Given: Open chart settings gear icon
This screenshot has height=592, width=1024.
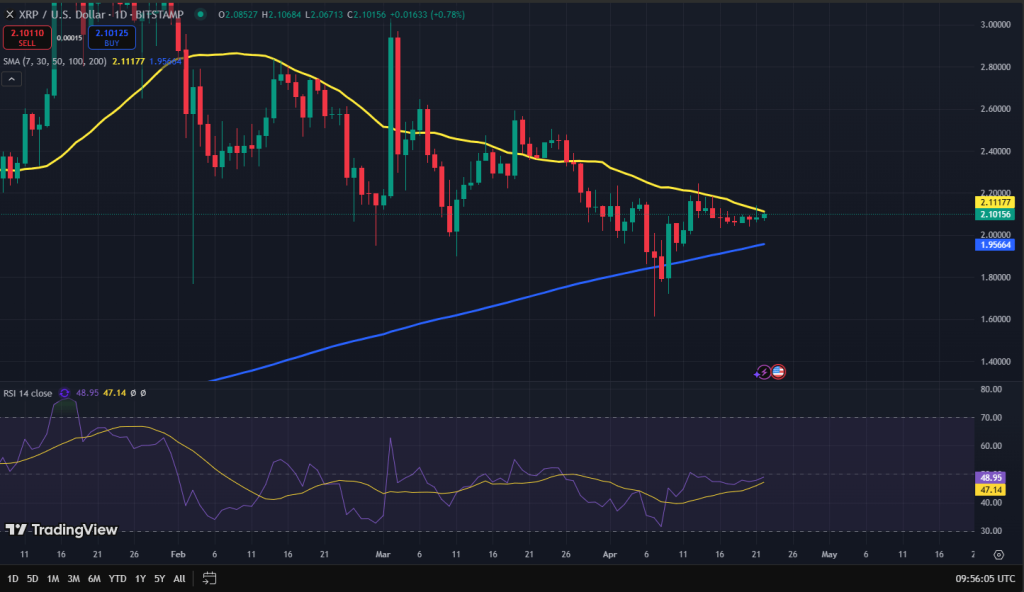Looking at the screenshot, I should 999,555.
